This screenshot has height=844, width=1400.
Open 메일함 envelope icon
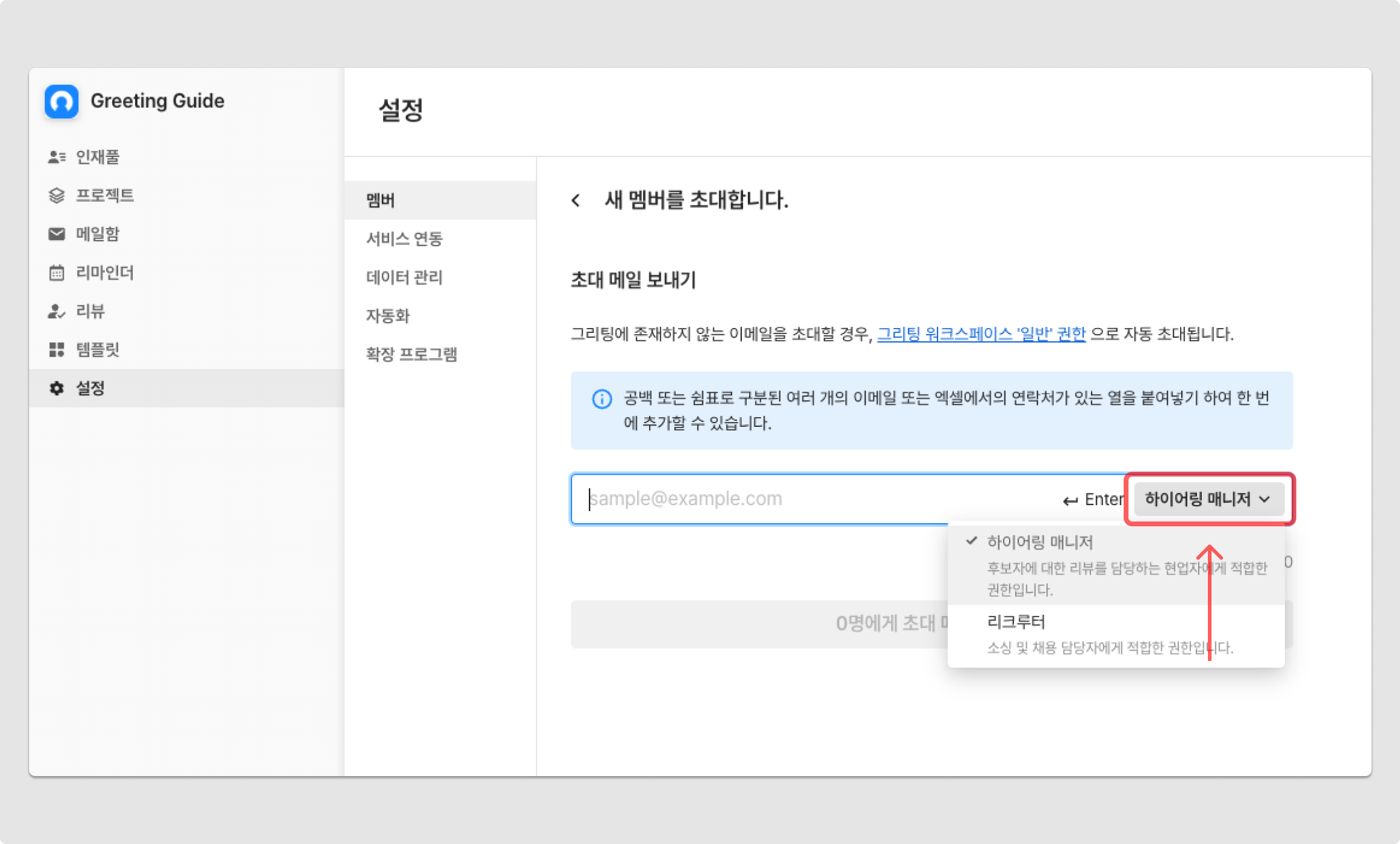click(56, 234)
